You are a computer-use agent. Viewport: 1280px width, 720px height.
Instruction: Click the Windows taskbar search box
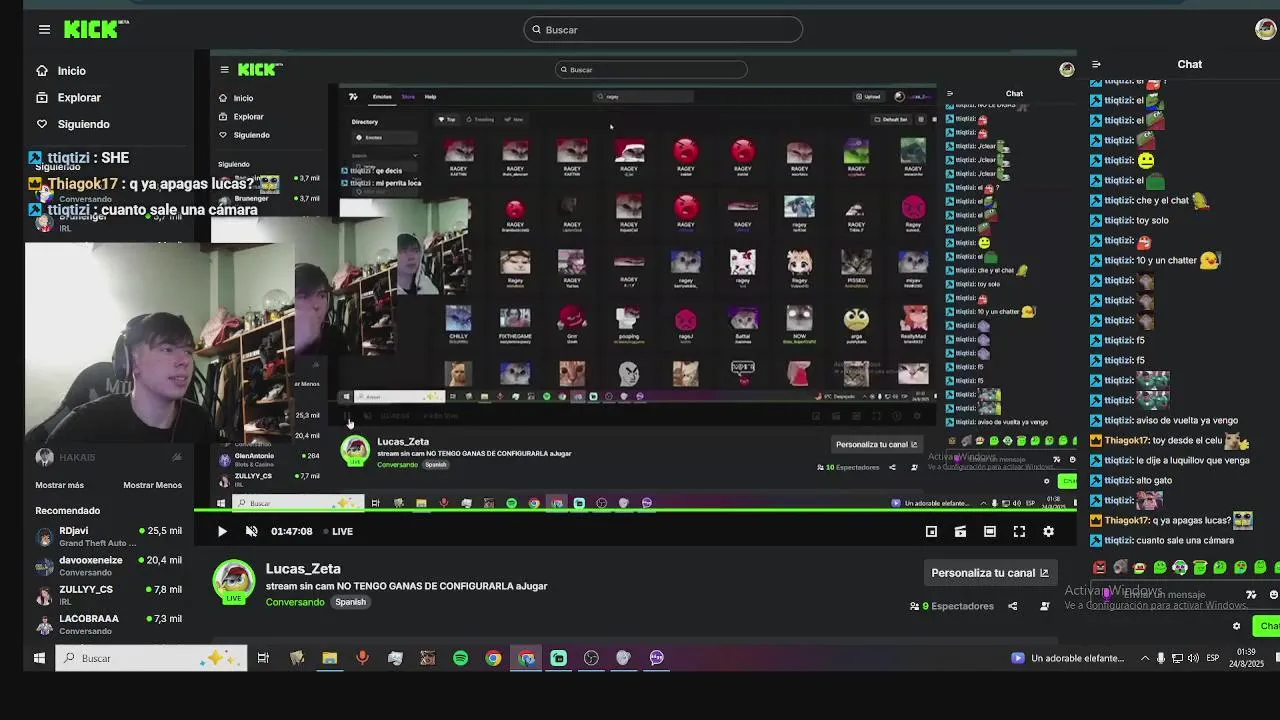click(152, 658)
